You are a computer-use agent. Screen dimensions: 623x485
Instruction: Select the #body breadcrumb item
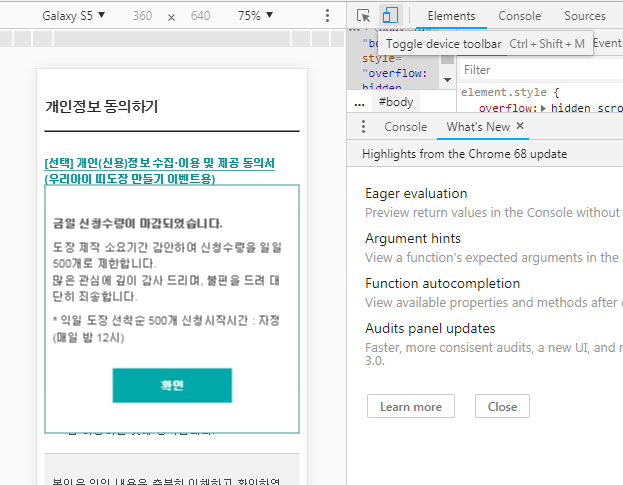(396, 102)
